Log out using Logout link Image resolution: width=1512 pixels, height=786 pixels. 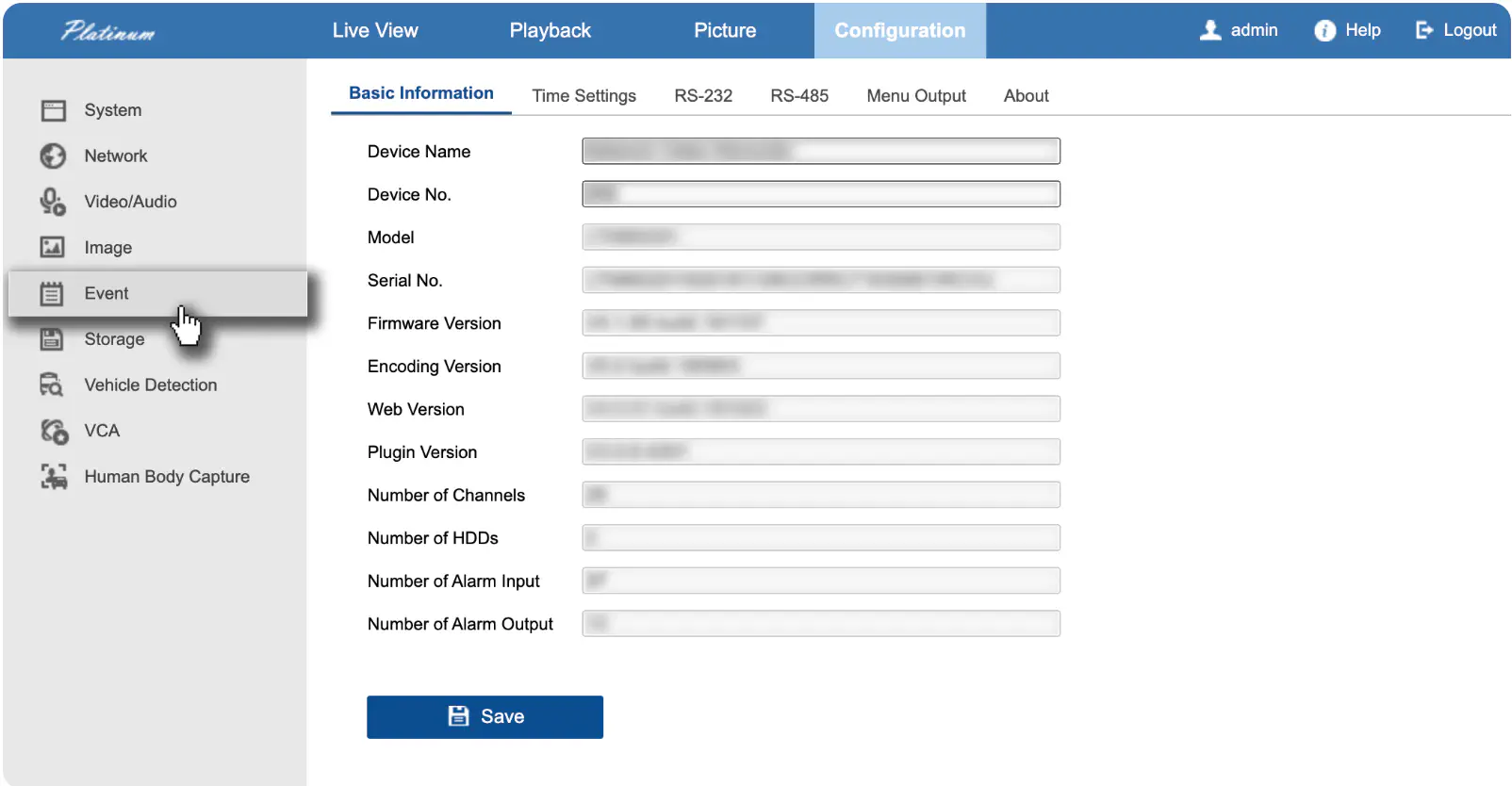click(1471, 30)
